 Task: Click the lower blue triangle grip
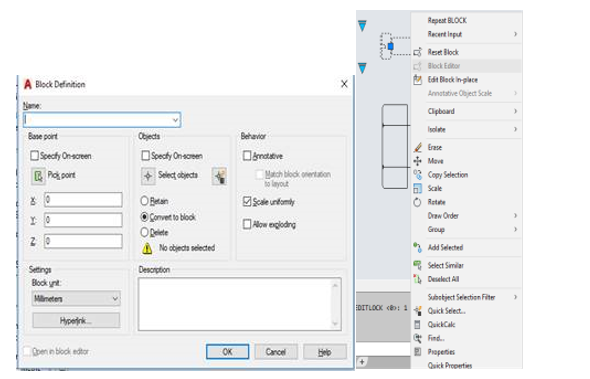362,68
